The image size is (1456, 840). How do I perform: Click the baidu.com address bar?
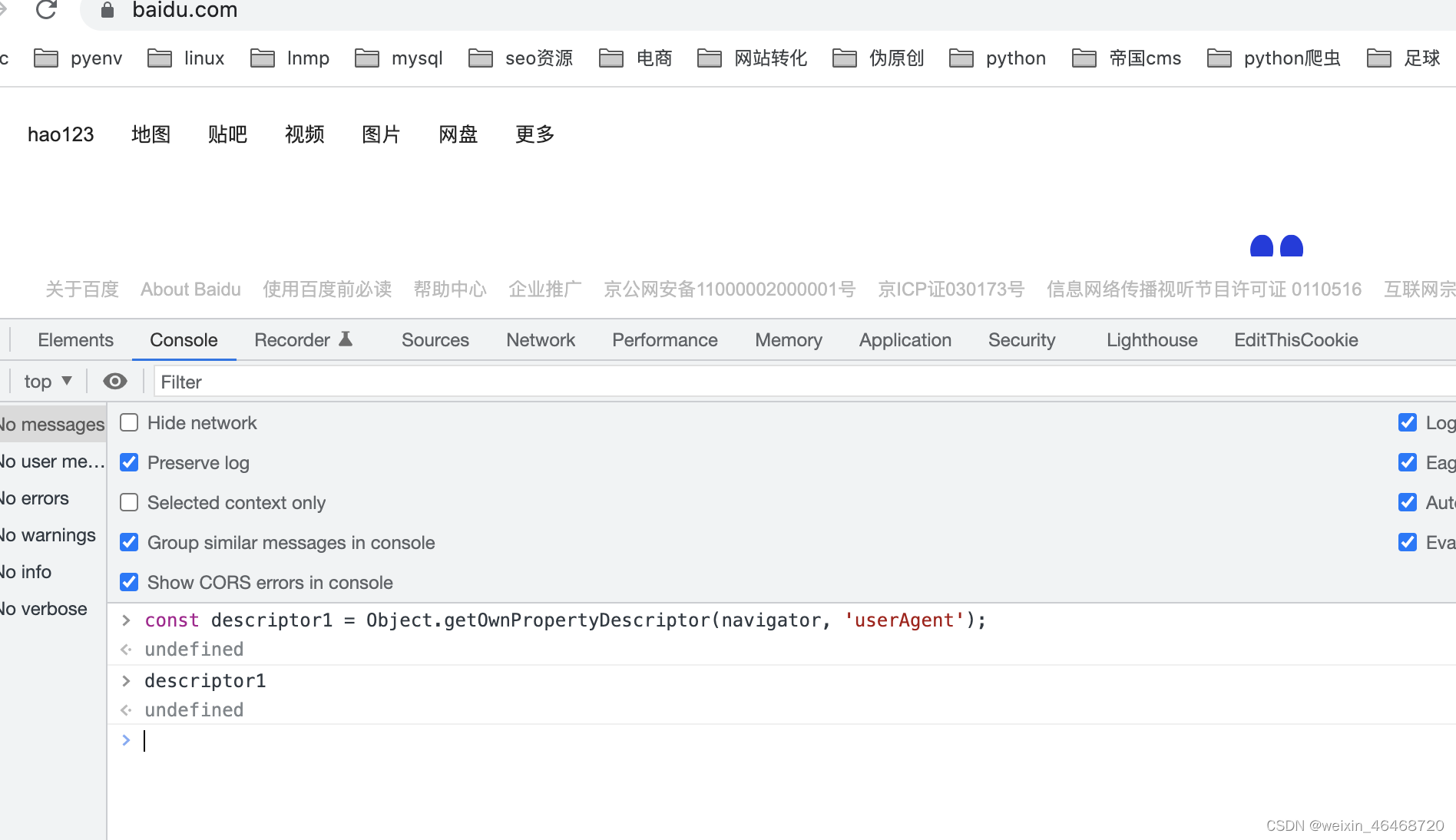(768, 11)
